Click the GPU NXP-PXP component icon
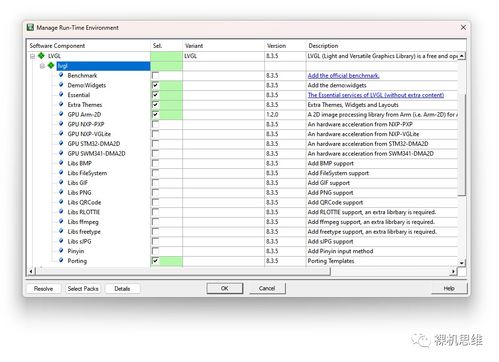 coord(61,124)
